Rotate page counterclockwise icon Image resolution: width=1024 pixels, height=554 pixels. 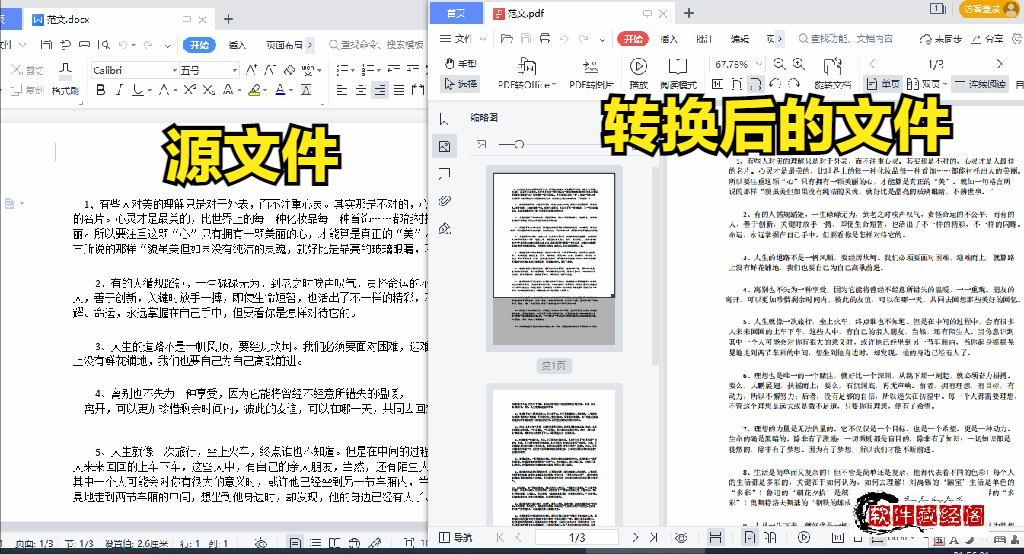tap(775, 84)
